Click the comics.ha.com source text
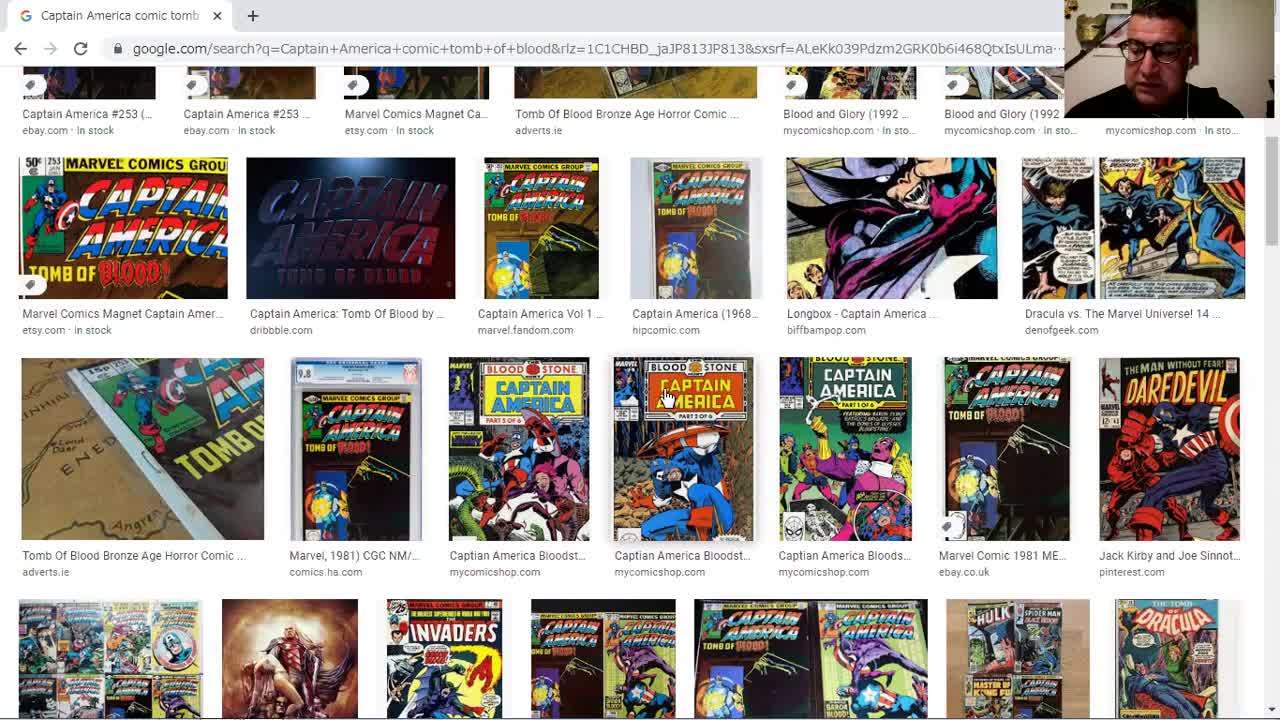 (325, 572)
